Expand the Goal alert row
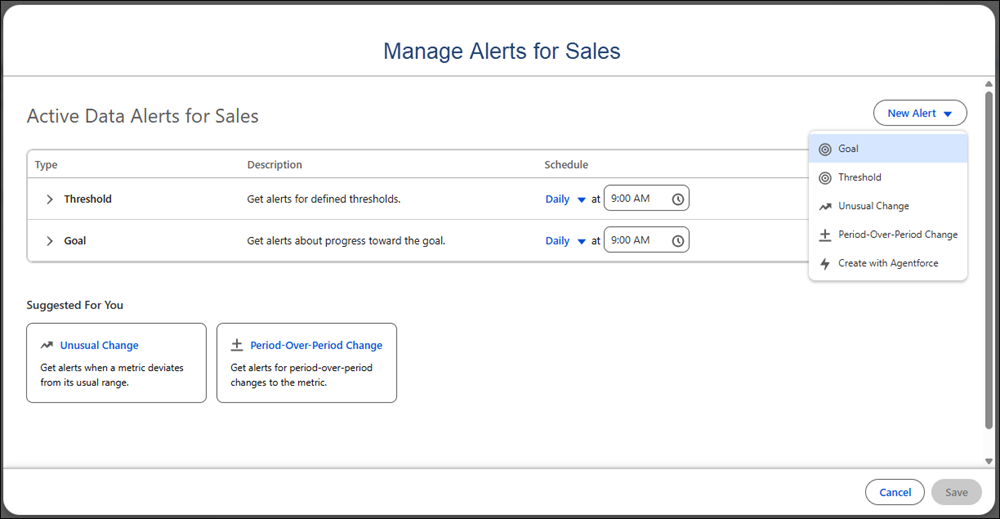 pos(49,241)
